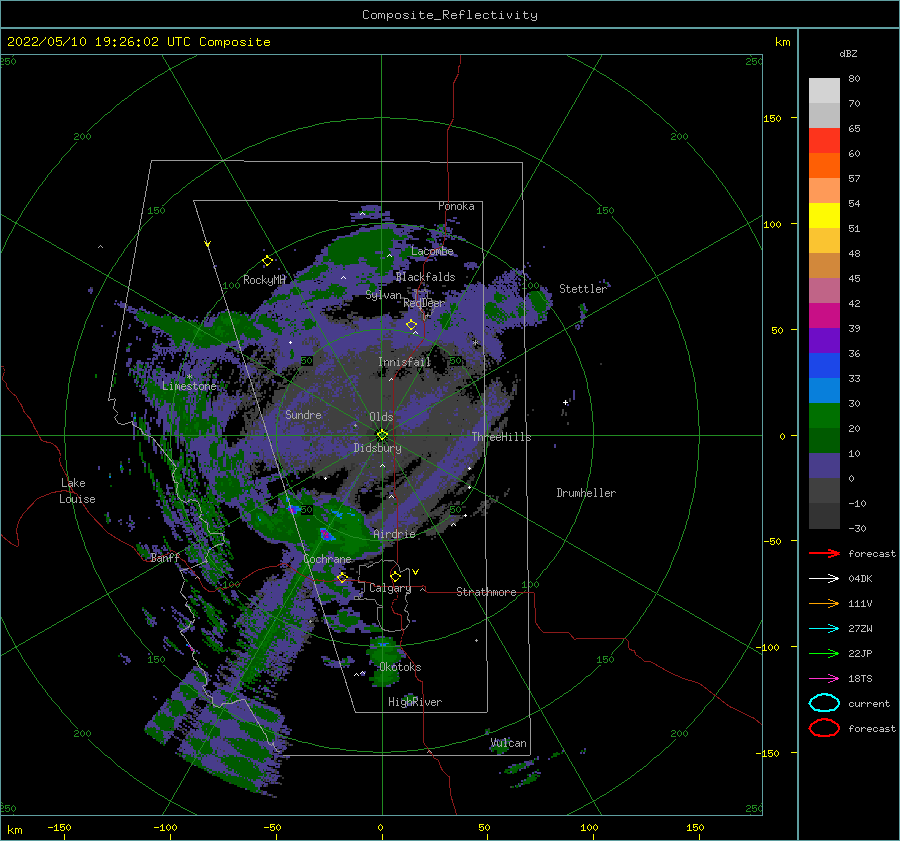Click the Cochrane city label
The width and height of the screenshot is (900, 841).
[x=327, y=559]
